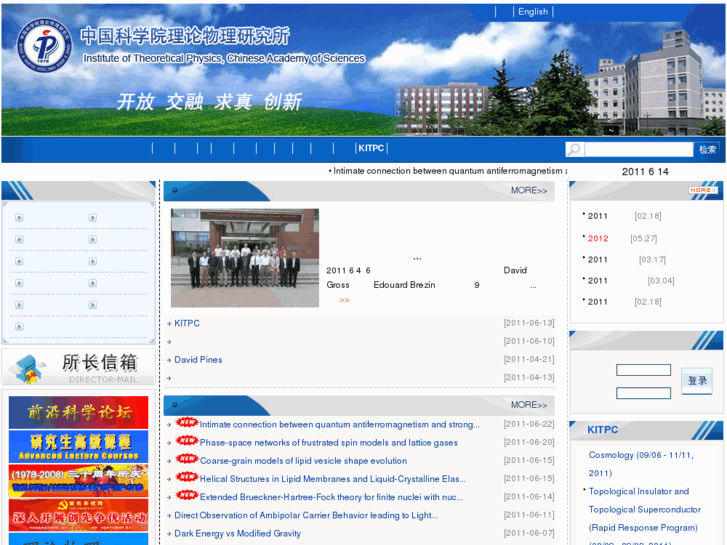Click NEW badge beside Coarse-grain models talk
Viewport: 727px width, 545px height.
coord(187,459)
